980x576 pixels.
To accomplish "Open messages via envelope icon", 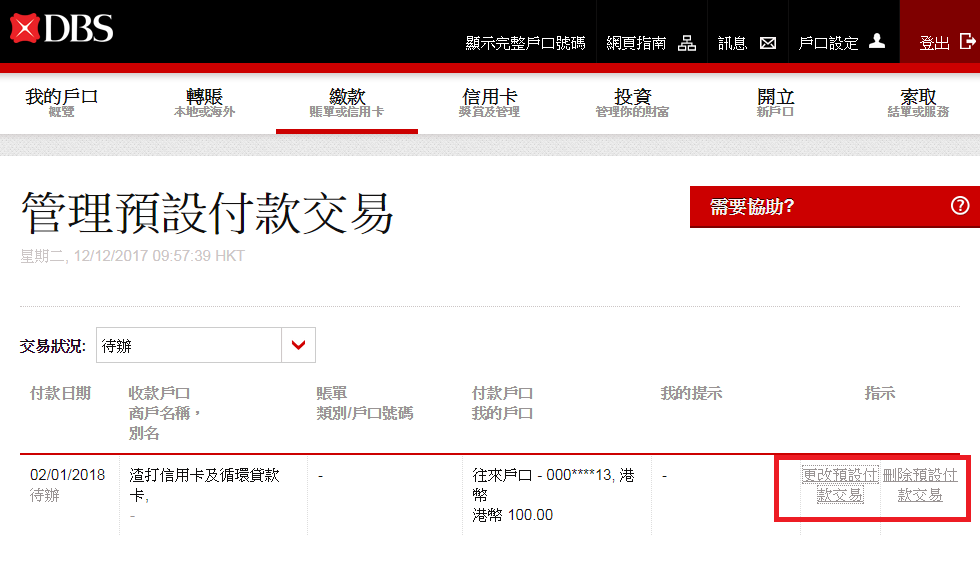I will [x=768, y=43].
